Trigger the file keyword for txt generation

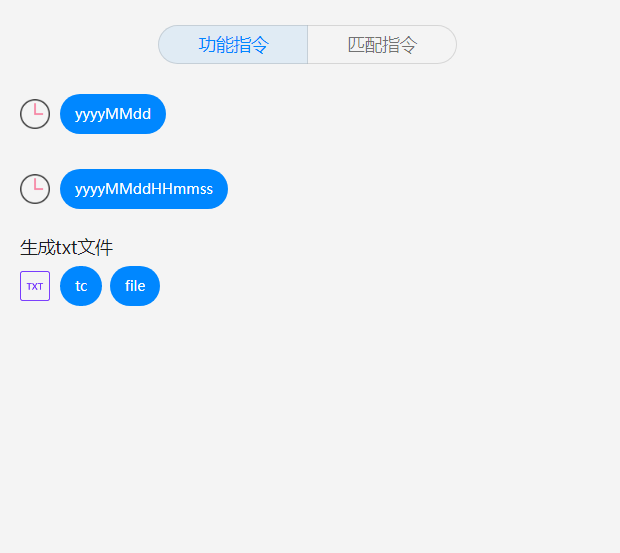[135, 286]
